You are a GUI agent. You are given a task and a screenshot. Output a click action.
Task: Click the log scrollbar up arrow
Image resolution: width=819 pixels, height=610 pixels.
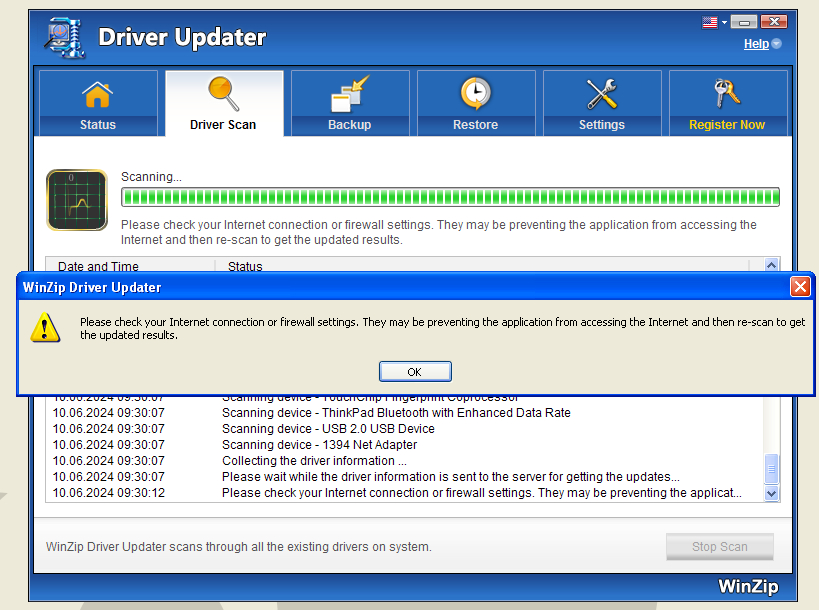point(771,264)
